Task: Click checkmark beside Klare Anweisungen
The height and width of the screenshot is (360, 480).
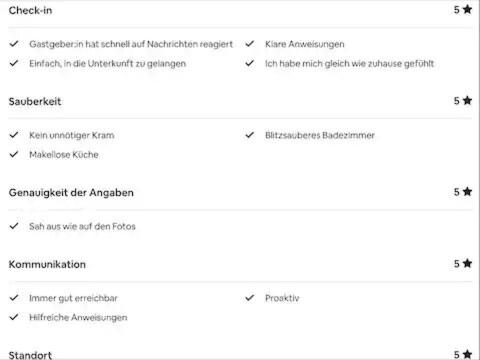Action: [x=250, y=44]
